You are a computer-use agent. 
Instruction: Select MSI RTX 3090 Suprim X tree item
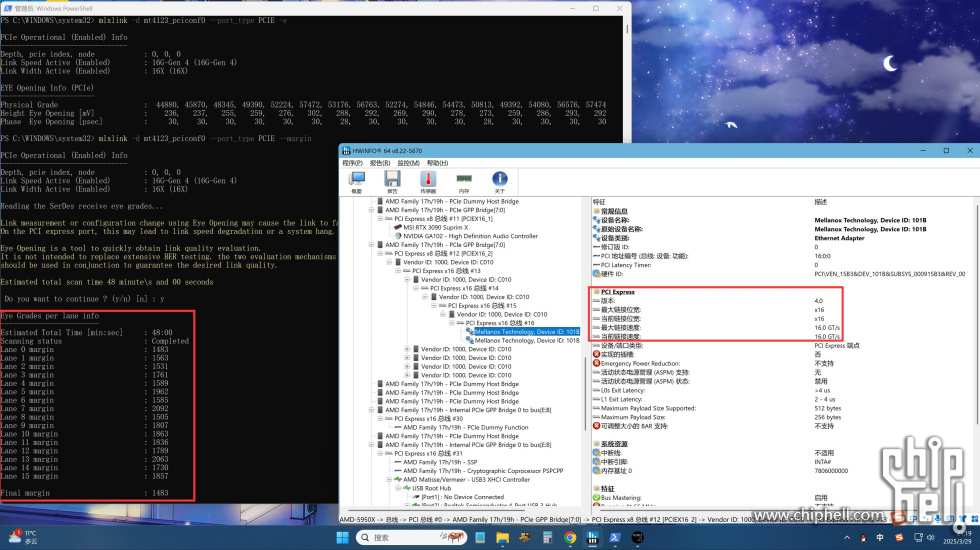coord(435,228)
